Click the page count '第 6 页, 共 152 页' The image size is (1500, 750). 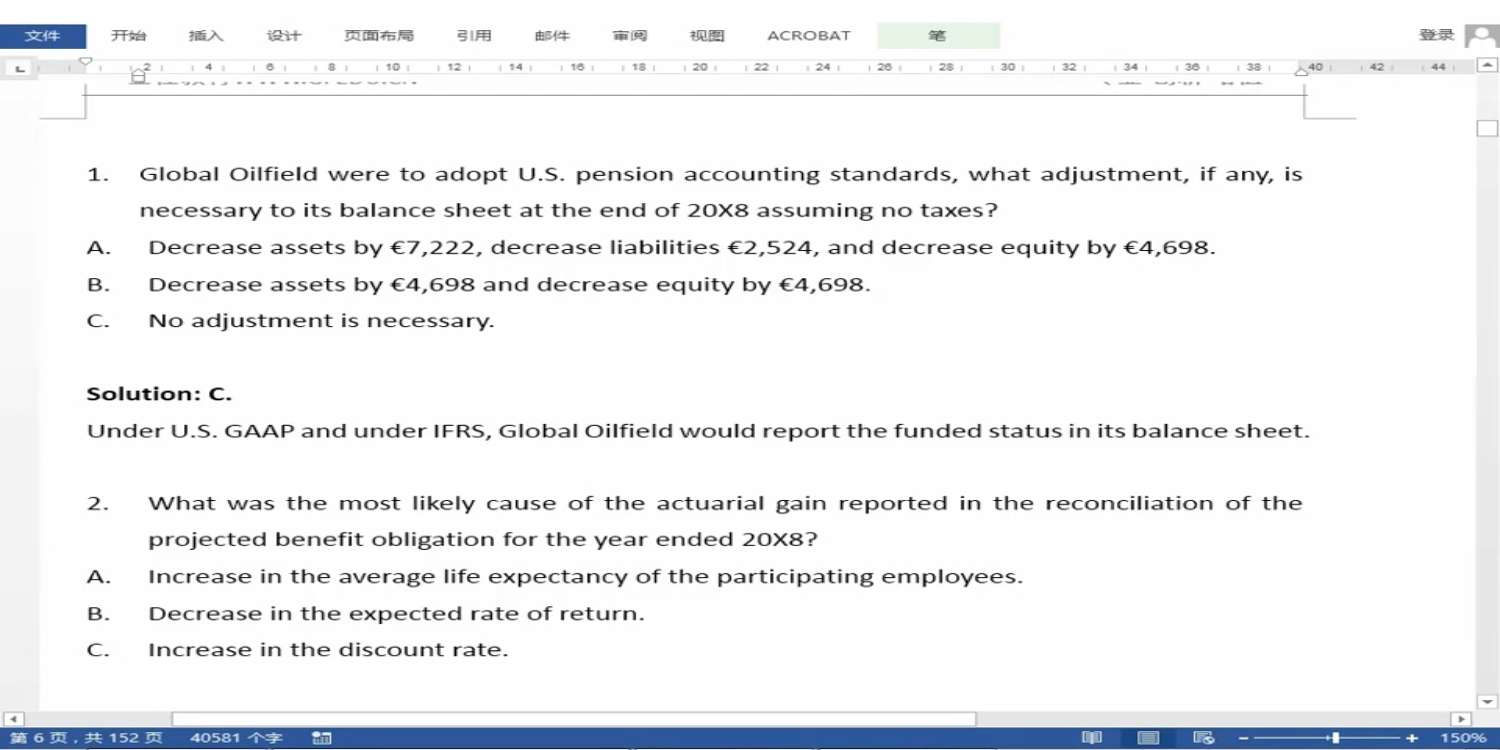(x=86, y=738)
